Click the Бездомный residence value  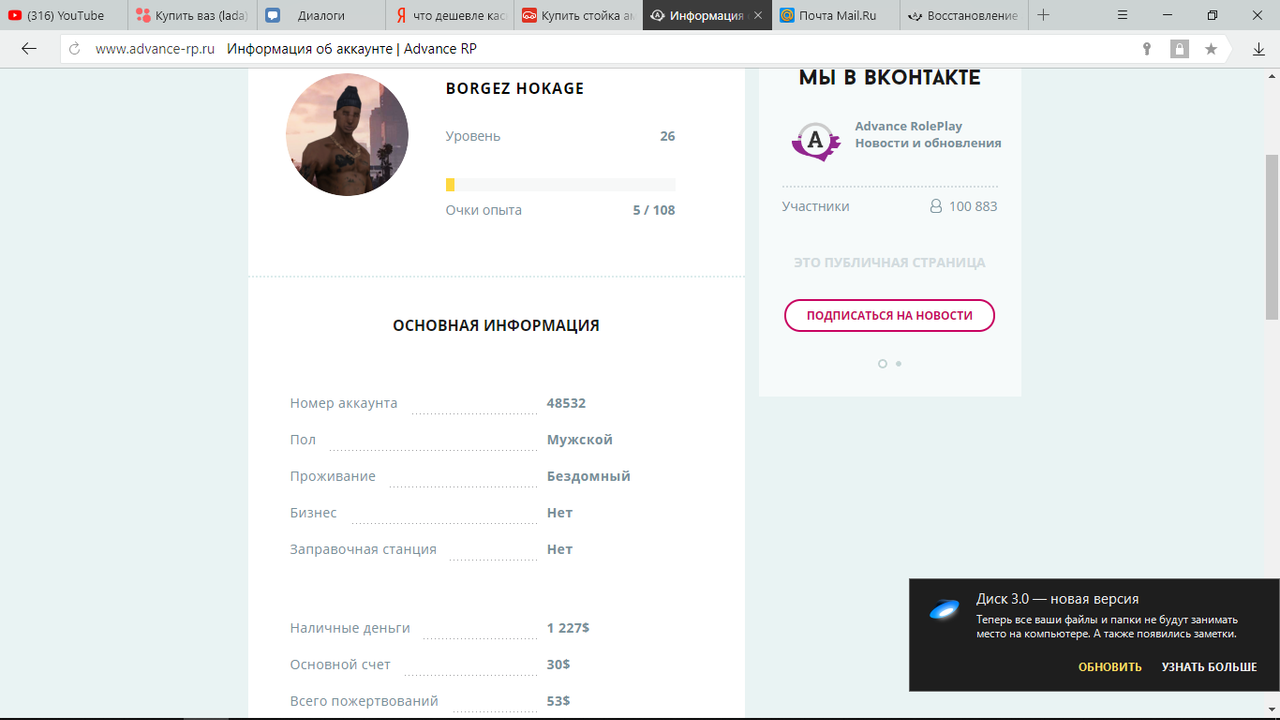point(588,476)
